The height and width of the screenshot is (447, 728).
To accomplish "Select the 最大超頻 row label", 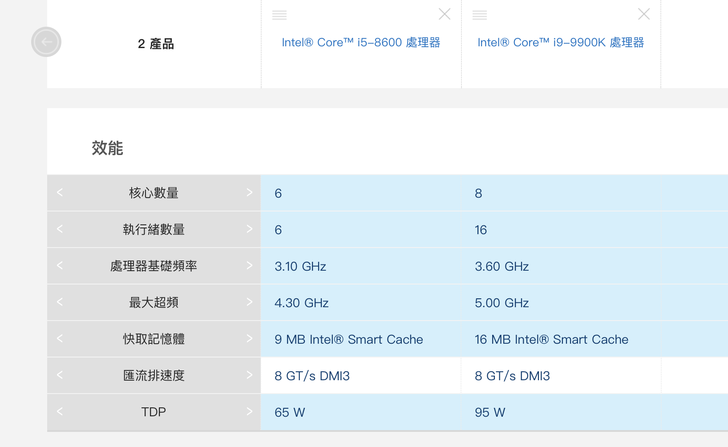I will (x=154, y=302).
